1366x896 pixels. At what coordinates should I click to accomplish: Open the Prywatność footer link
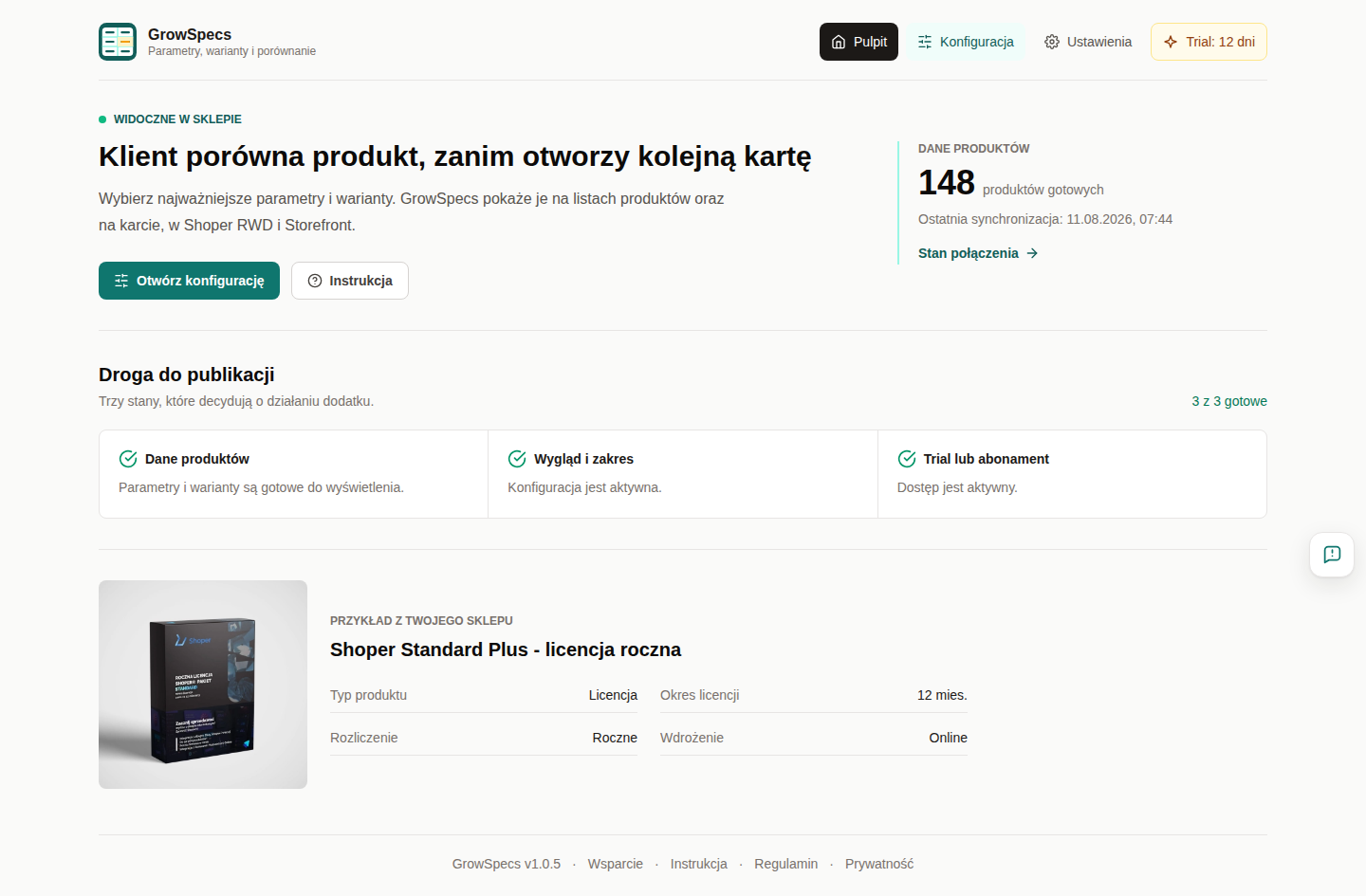879,864
